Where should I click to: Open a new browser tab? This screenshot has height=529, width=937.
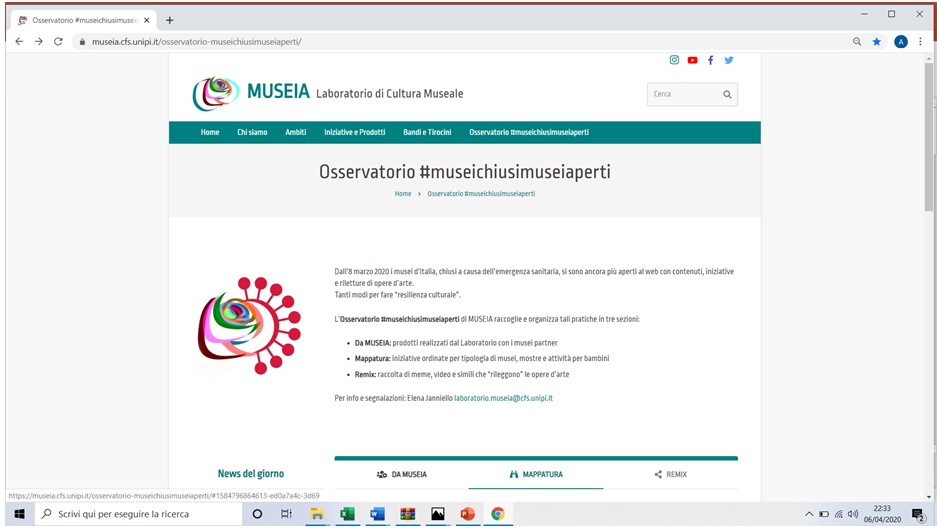(170, 20)
